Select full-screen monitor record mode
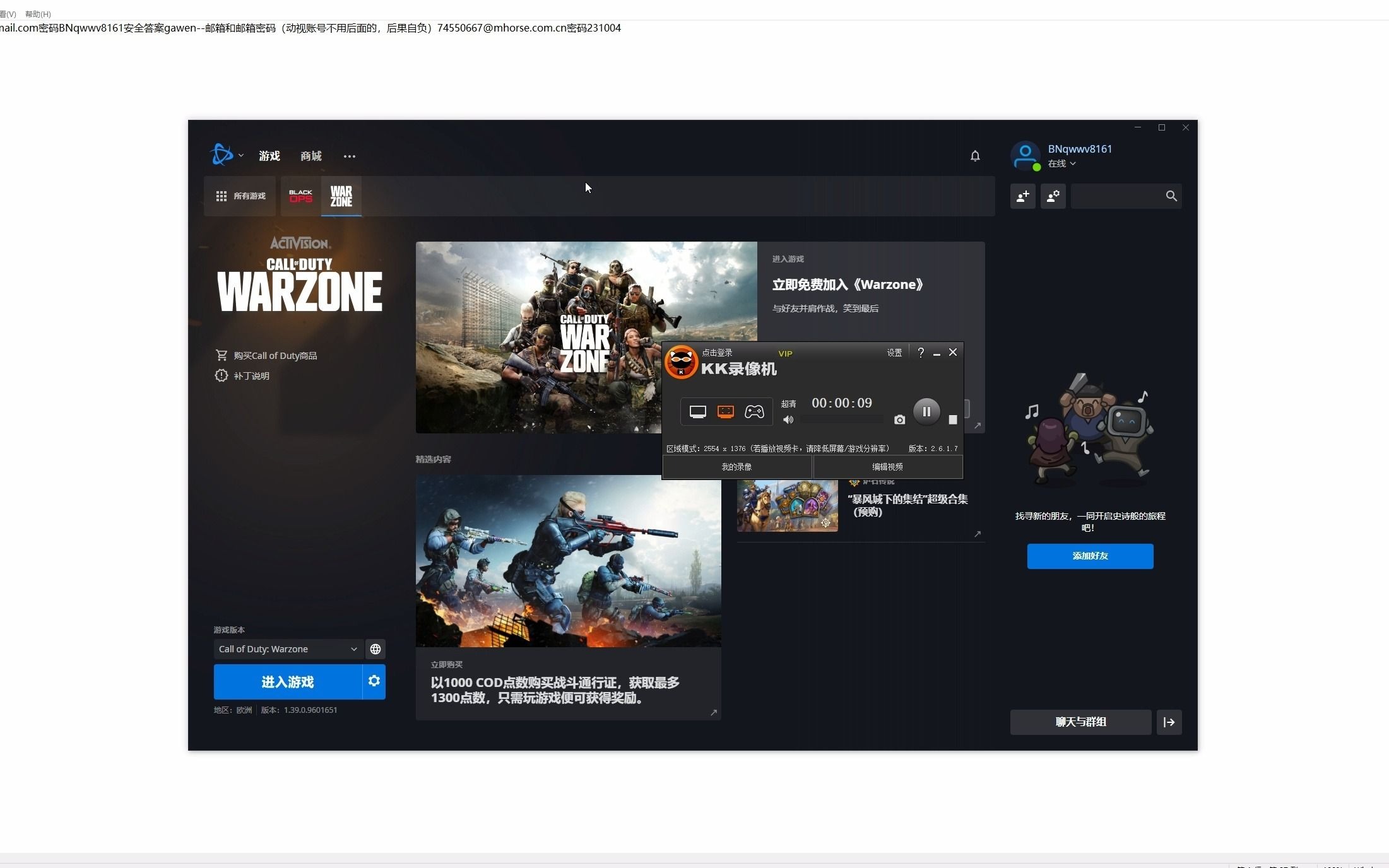 (698, 412)
